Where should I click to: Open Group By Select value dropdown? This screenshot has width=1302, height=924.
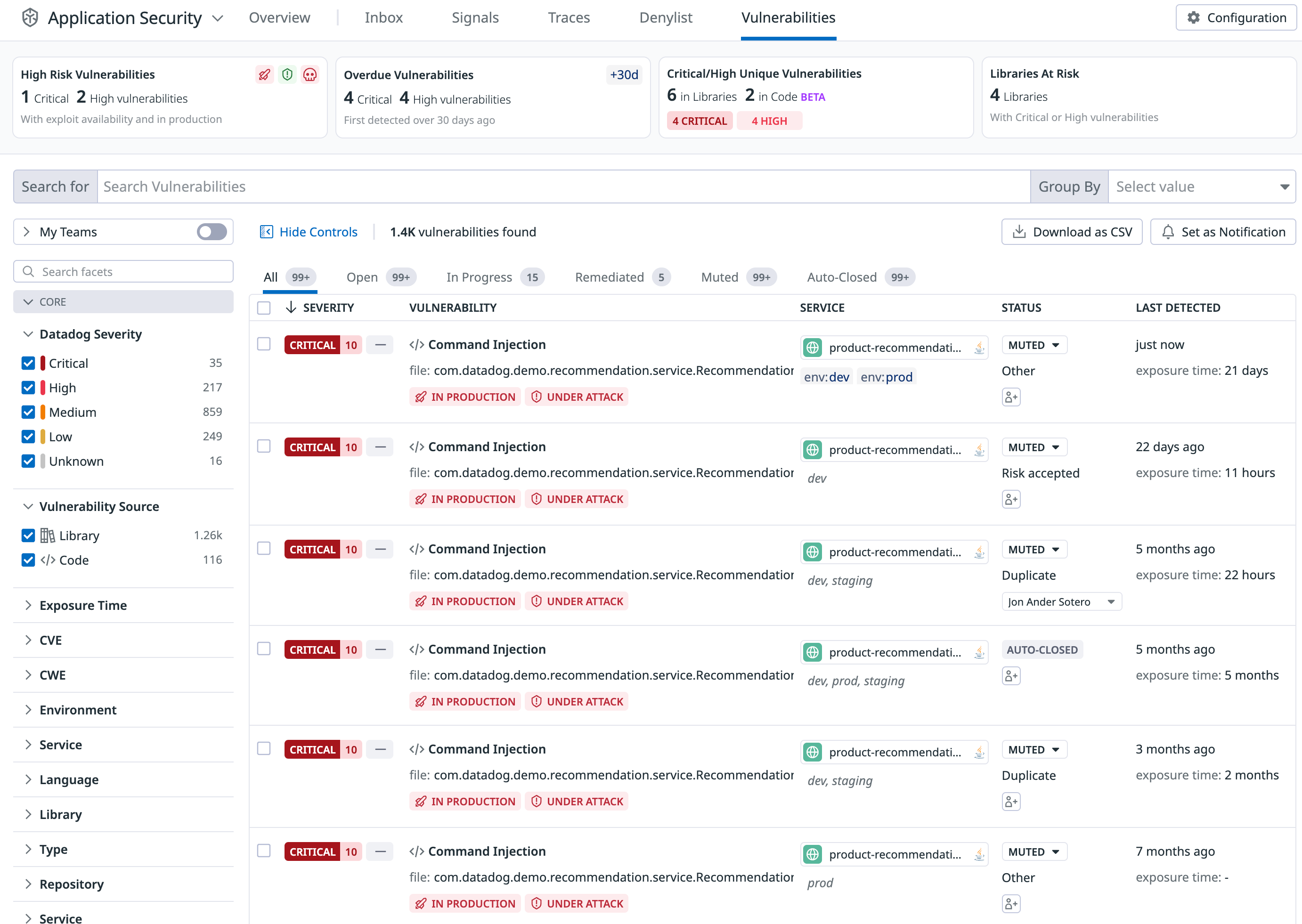coord(1201,186)
